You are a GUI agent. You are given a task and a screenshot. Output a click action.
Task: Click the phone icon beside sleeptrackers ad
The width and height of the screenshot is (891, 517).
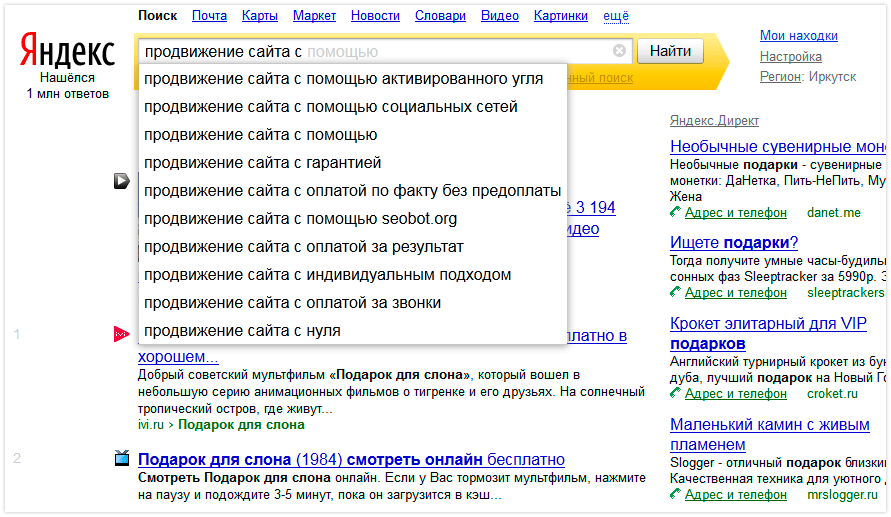[675, 292]
